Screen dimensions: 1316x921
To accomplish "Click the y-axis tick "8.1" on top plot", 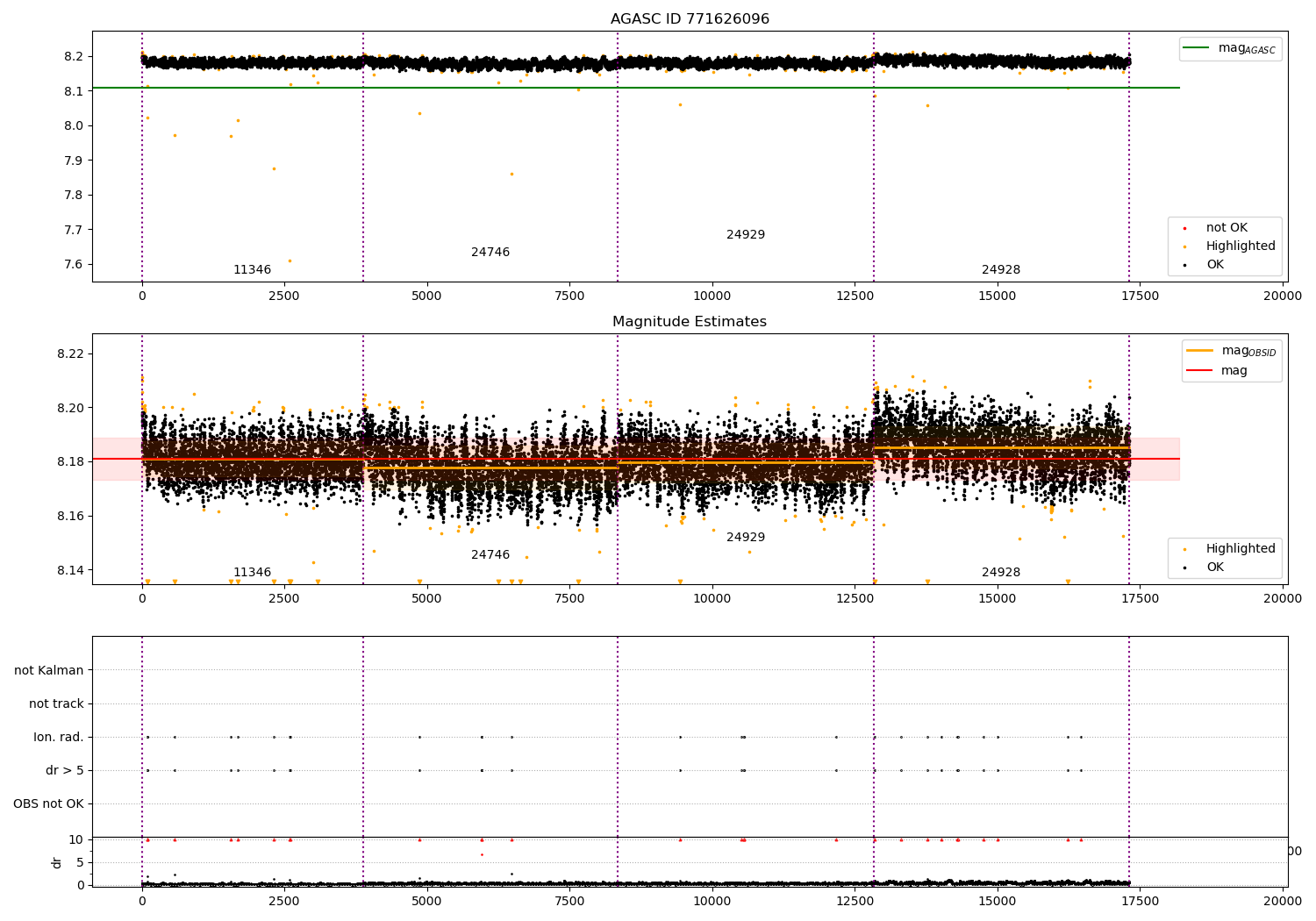I will [75, 91].
